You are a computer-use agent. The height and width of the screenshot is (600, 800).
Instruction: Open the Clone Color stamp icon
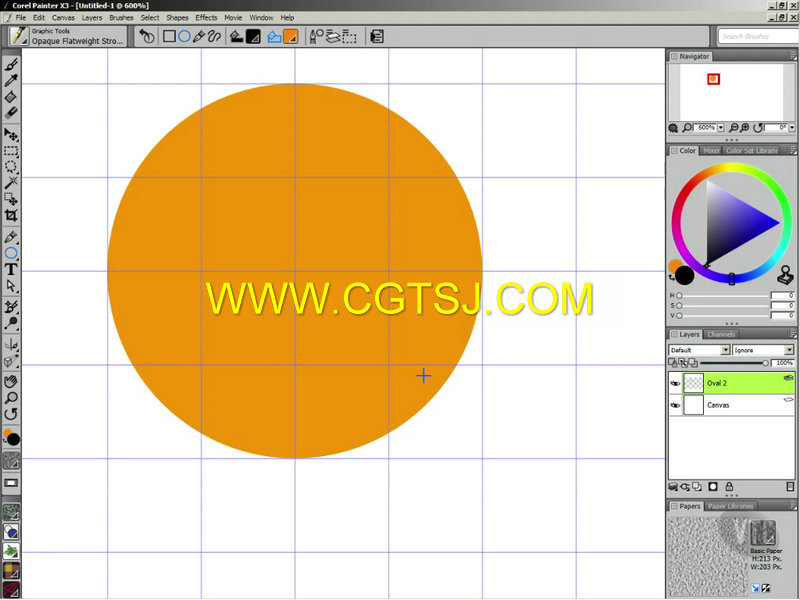tap(785, 276)
